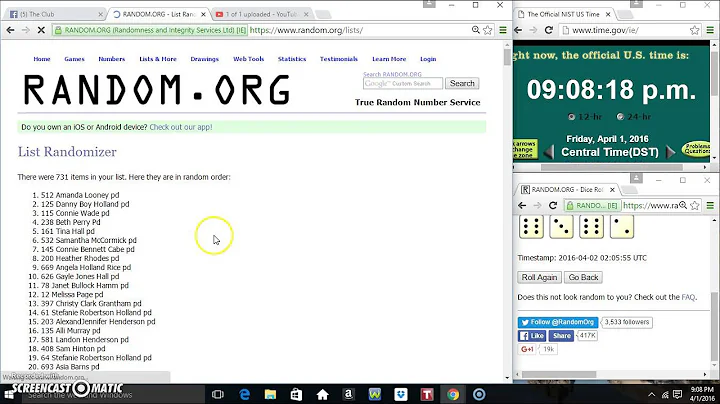The width and height of the screenshot is (720, 404).
Task: Select 12-hr time format radio button
Action: [571, 117]
